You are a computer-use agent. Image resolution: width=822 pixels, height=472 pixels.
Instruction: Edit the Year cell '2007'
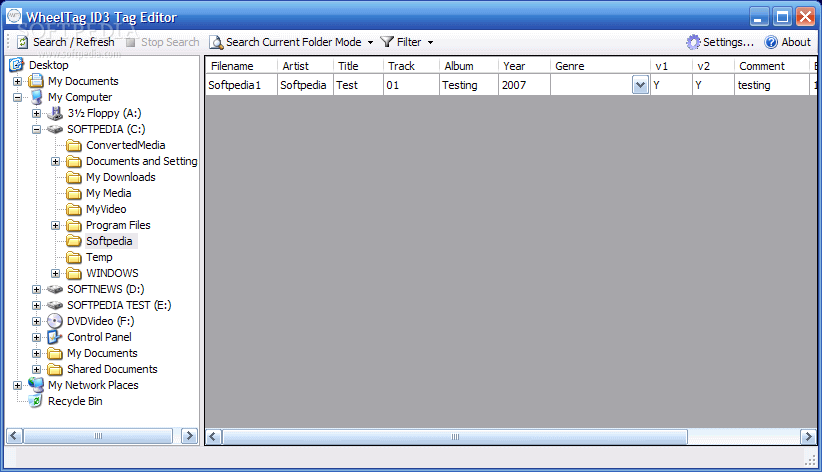point(524,85)
